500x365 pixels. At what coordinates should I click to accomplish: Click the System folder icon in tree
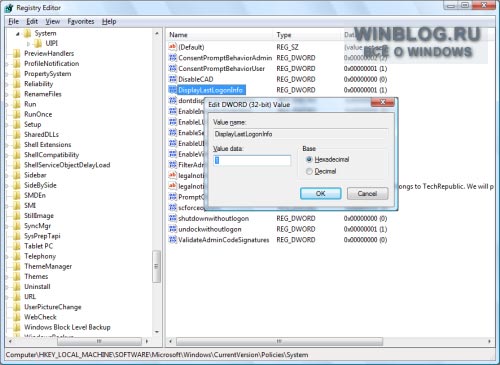coord(28,33)
